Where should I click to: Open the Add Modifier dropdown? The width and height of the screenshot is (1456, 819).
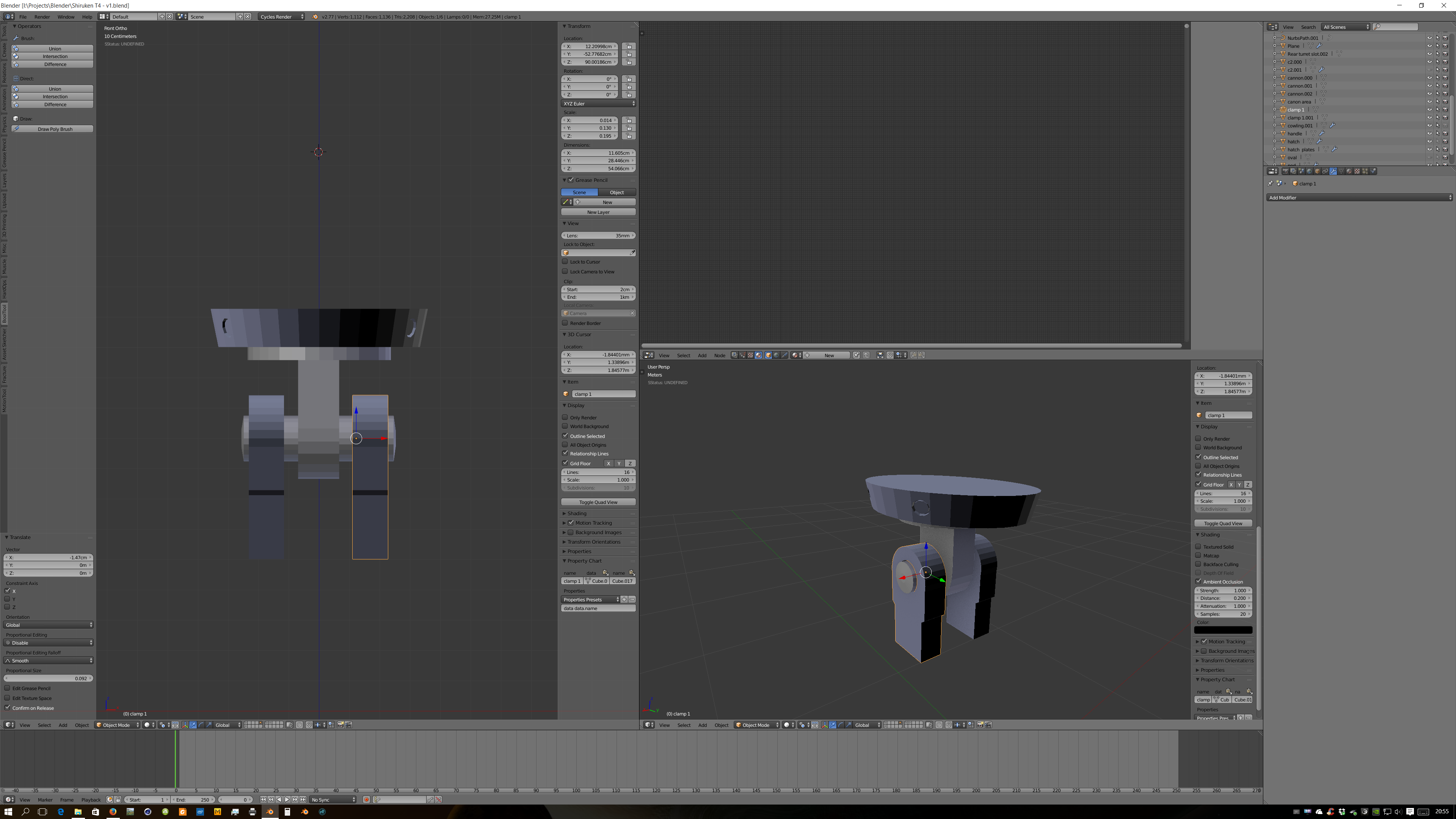point(1359,198)
